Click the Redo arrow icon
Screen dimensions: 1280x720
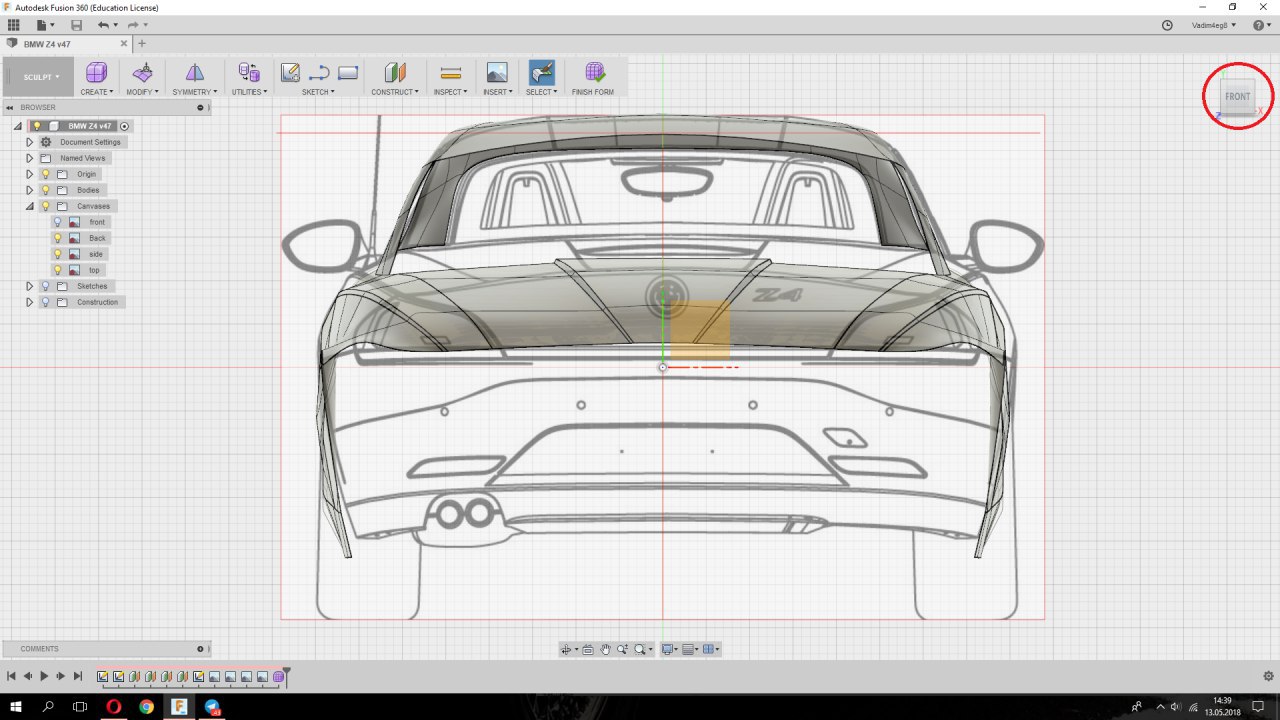tap(132, 25)
